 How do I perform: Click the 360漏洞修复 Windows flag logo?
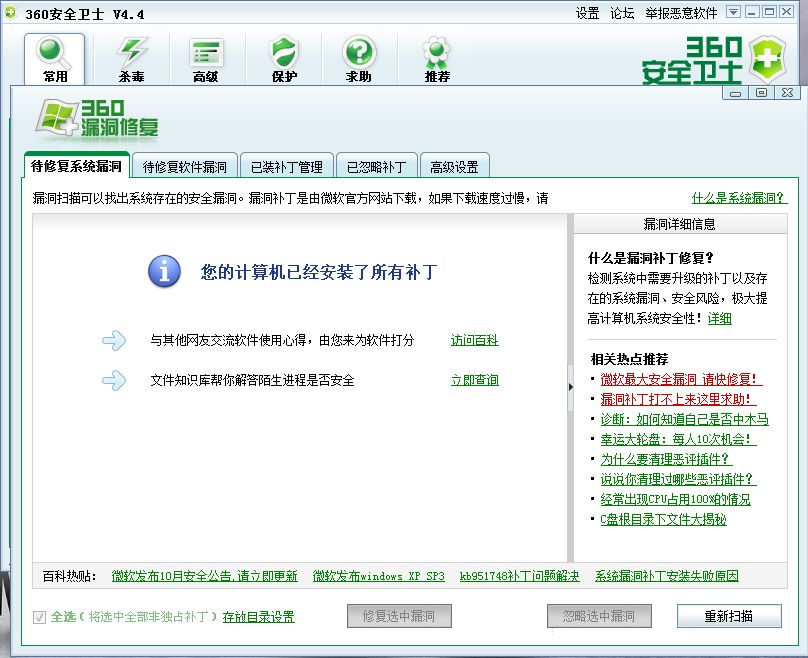56,118
